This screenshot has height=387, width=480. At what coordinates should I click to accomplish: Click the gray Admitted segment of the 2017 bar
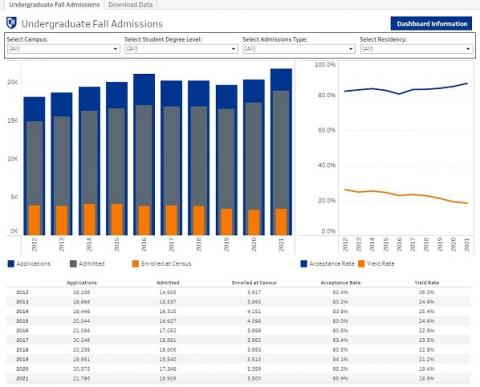[171, 156]
